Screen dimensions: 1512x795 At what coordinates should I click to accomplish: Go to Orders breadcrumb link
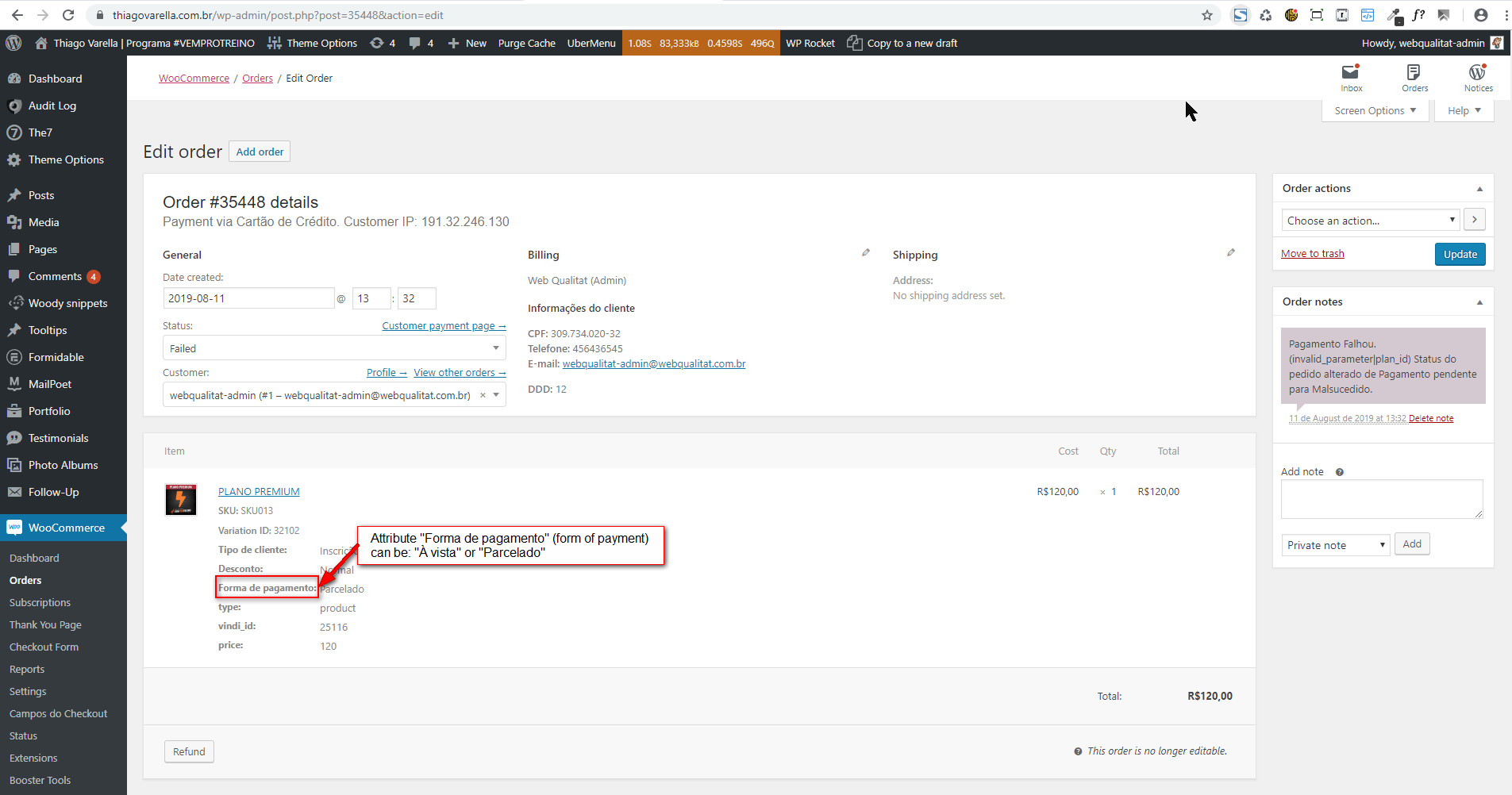point(257,79)
